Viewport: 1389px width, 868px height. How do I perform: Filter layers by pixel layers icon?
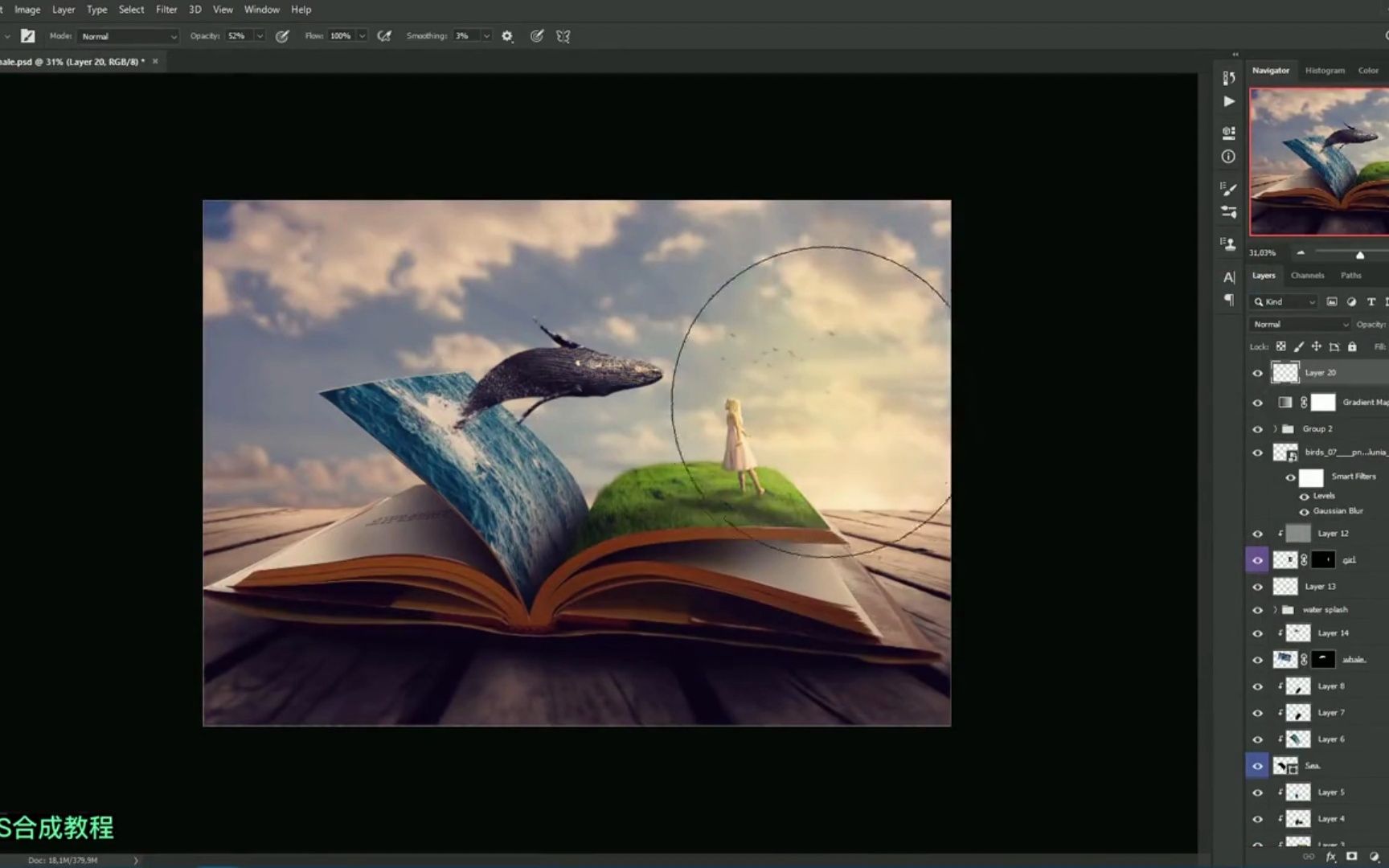(1332, 301)
